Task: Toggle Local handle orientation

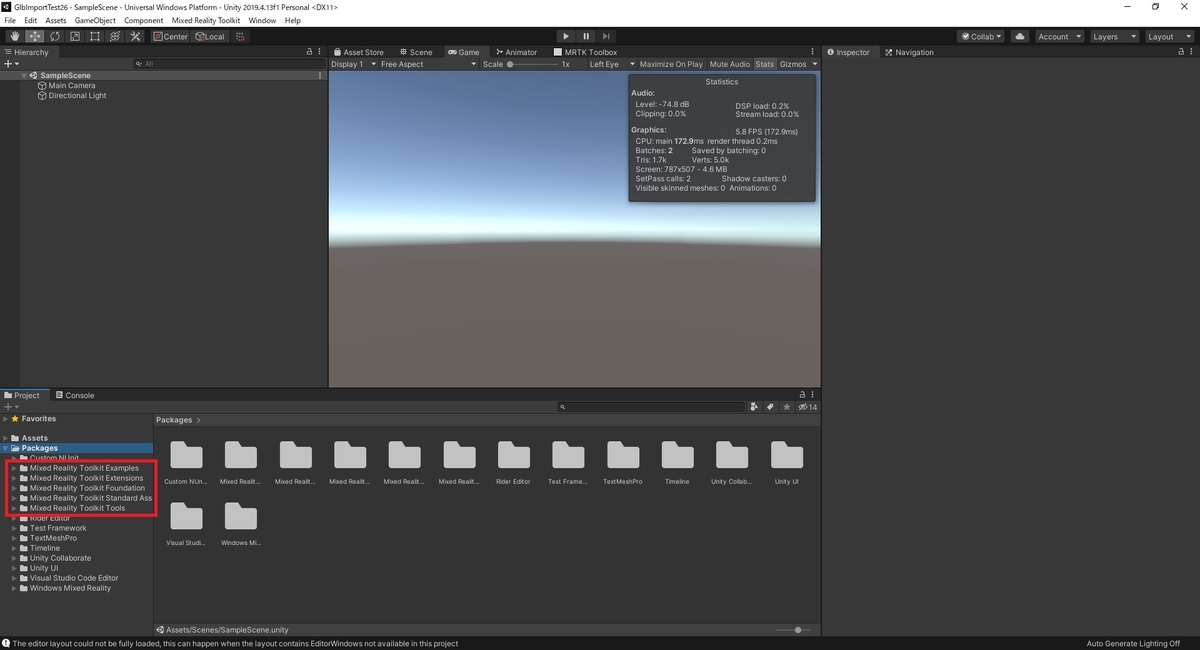Action: 210,36
